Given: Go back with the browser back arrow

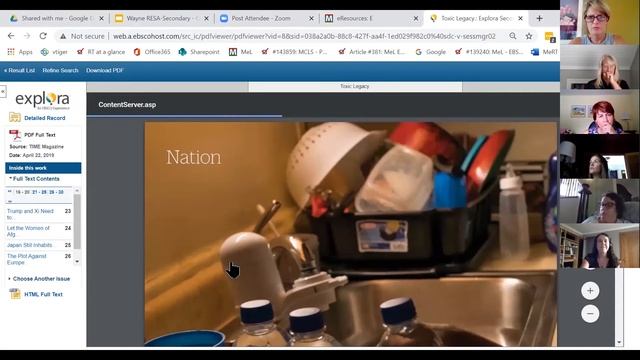Looking at the screenshot, I should tap(11, 36).
